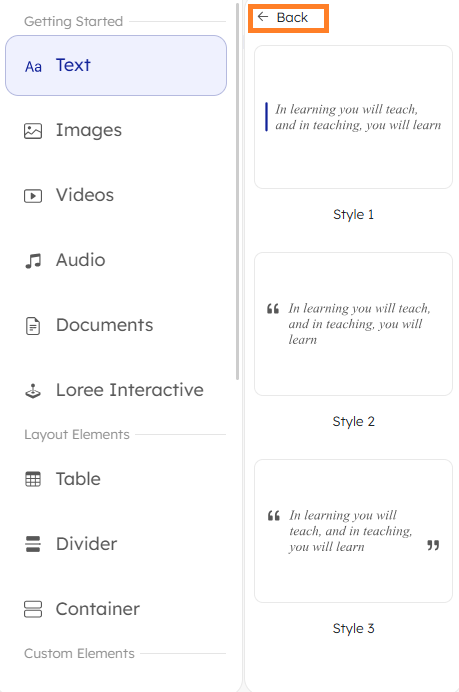The height and width of the screenshot is (692, 459).
Task: Open the Images menu item
Action: tap(116, 131)
